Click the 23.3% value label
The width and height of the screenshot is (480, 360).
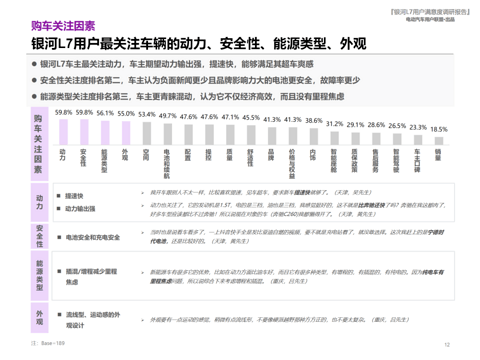tap(418, 127)
